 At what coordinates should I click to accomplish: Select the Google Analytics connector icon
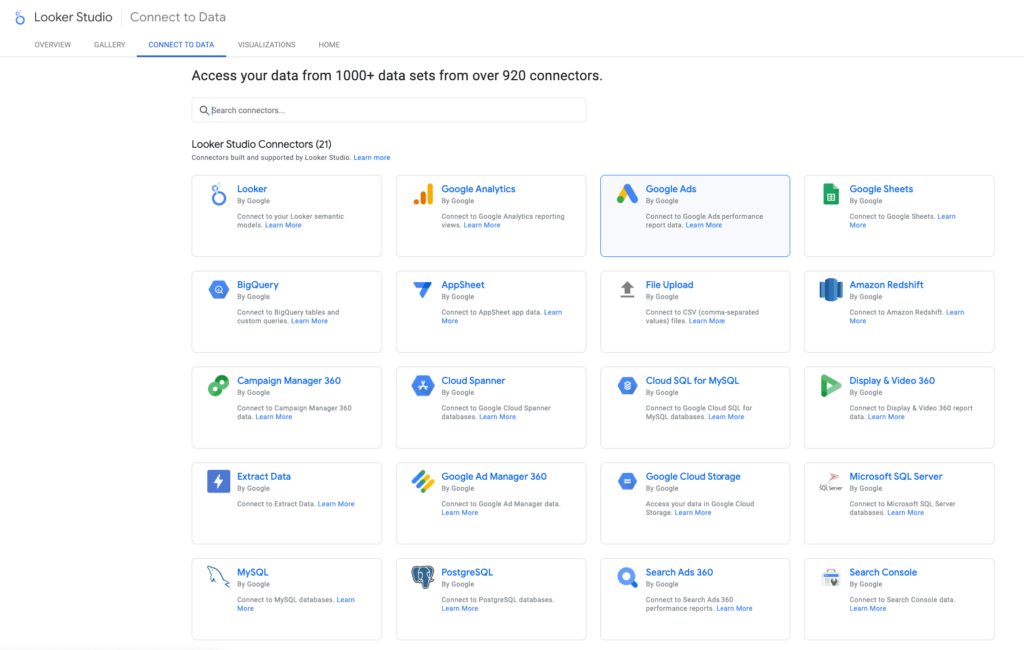(424, 193)
